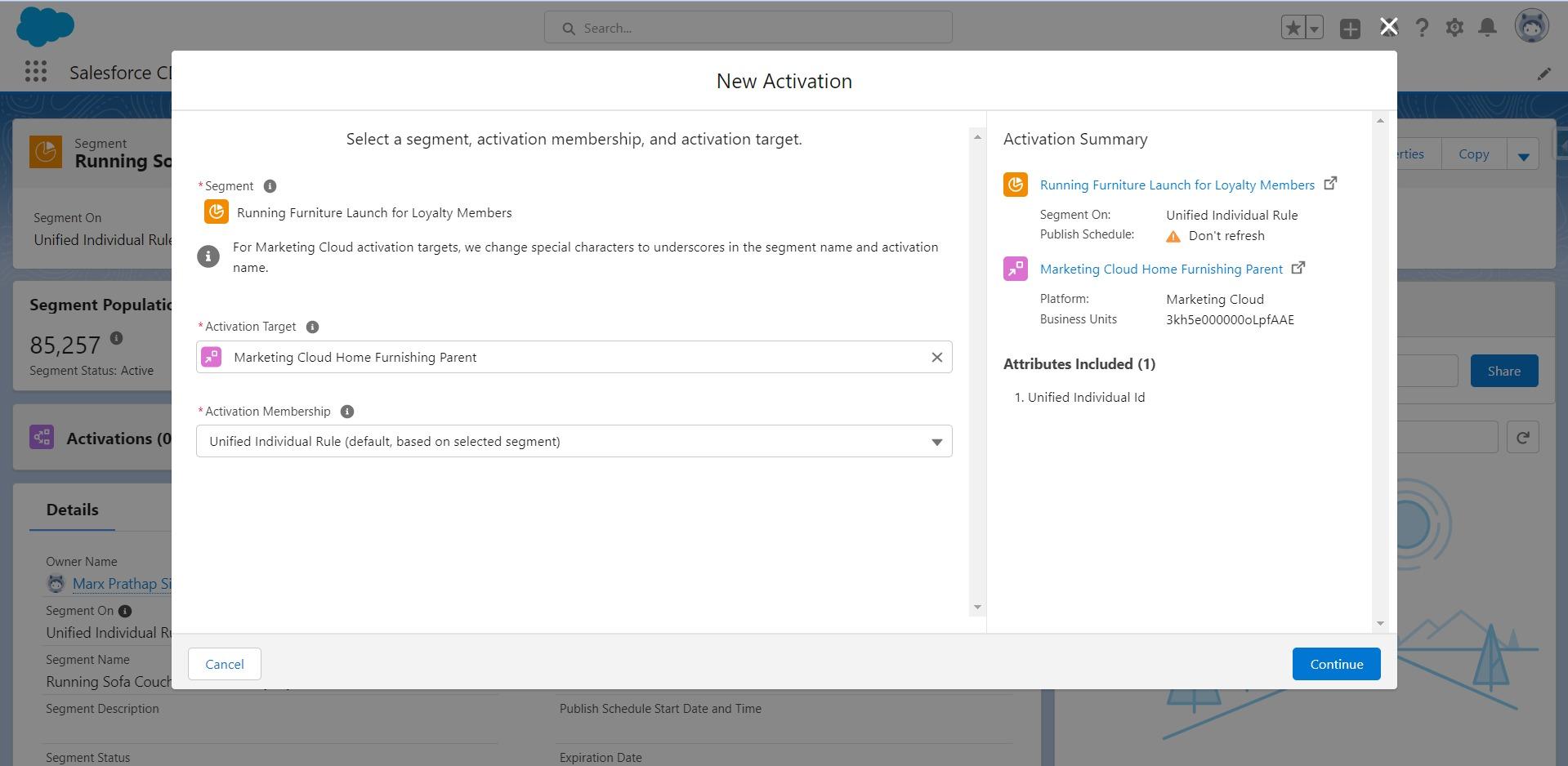
Task: Click the orange Segment header icon in background
Action: point(46,152)
